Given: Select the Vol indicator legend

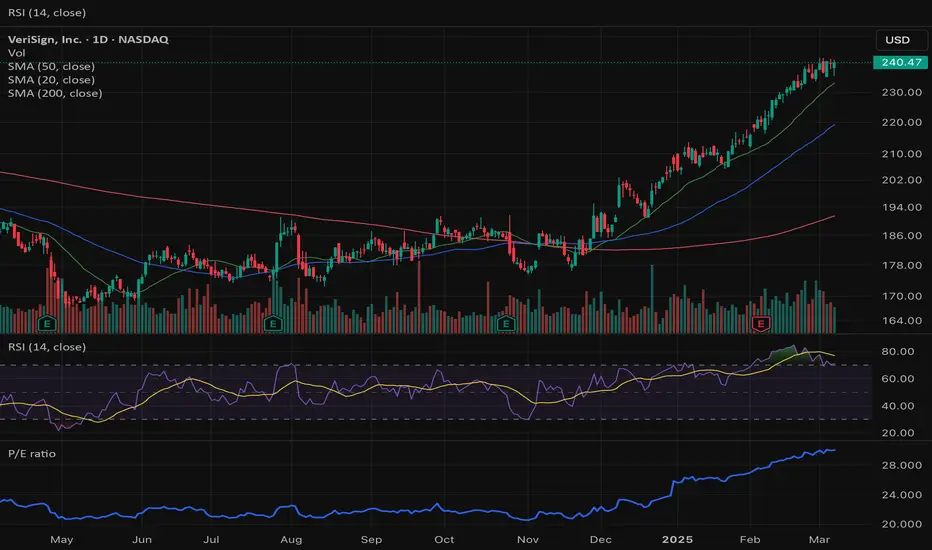Looking at the screenshot, I should tap(17, 53).
